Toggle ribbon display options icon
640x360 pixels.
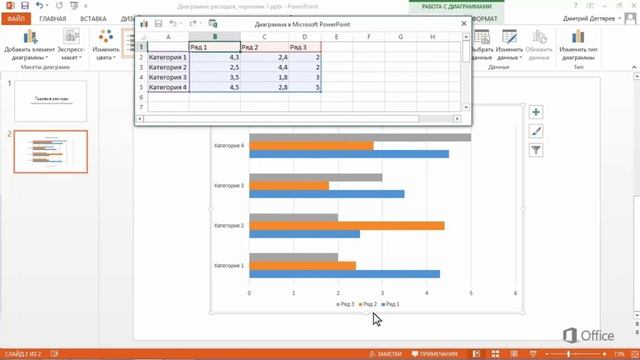tap(590, 6)
